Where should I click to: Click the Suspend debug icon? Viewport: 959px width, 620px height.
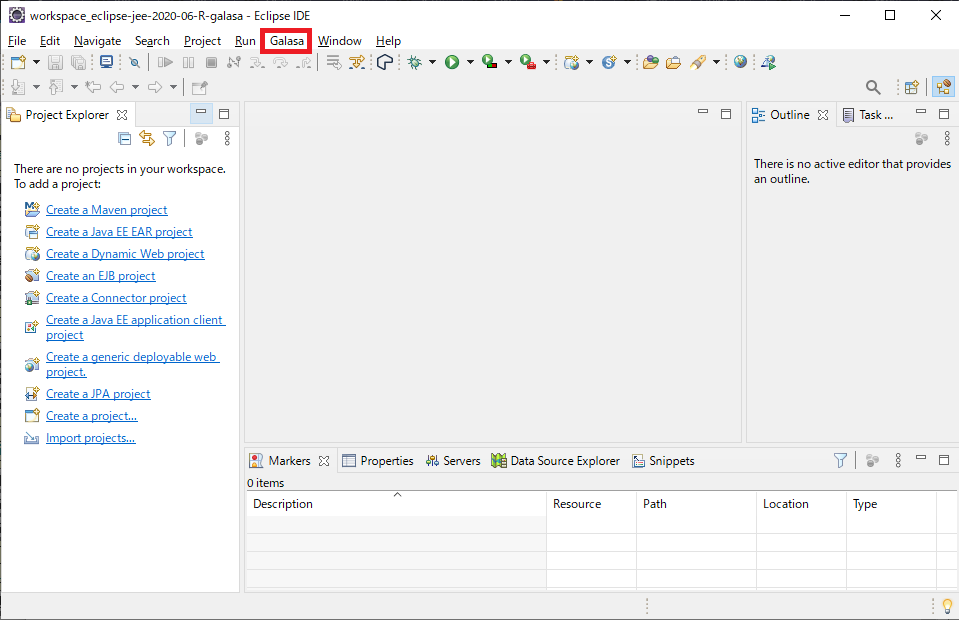[x=188, y=62]
